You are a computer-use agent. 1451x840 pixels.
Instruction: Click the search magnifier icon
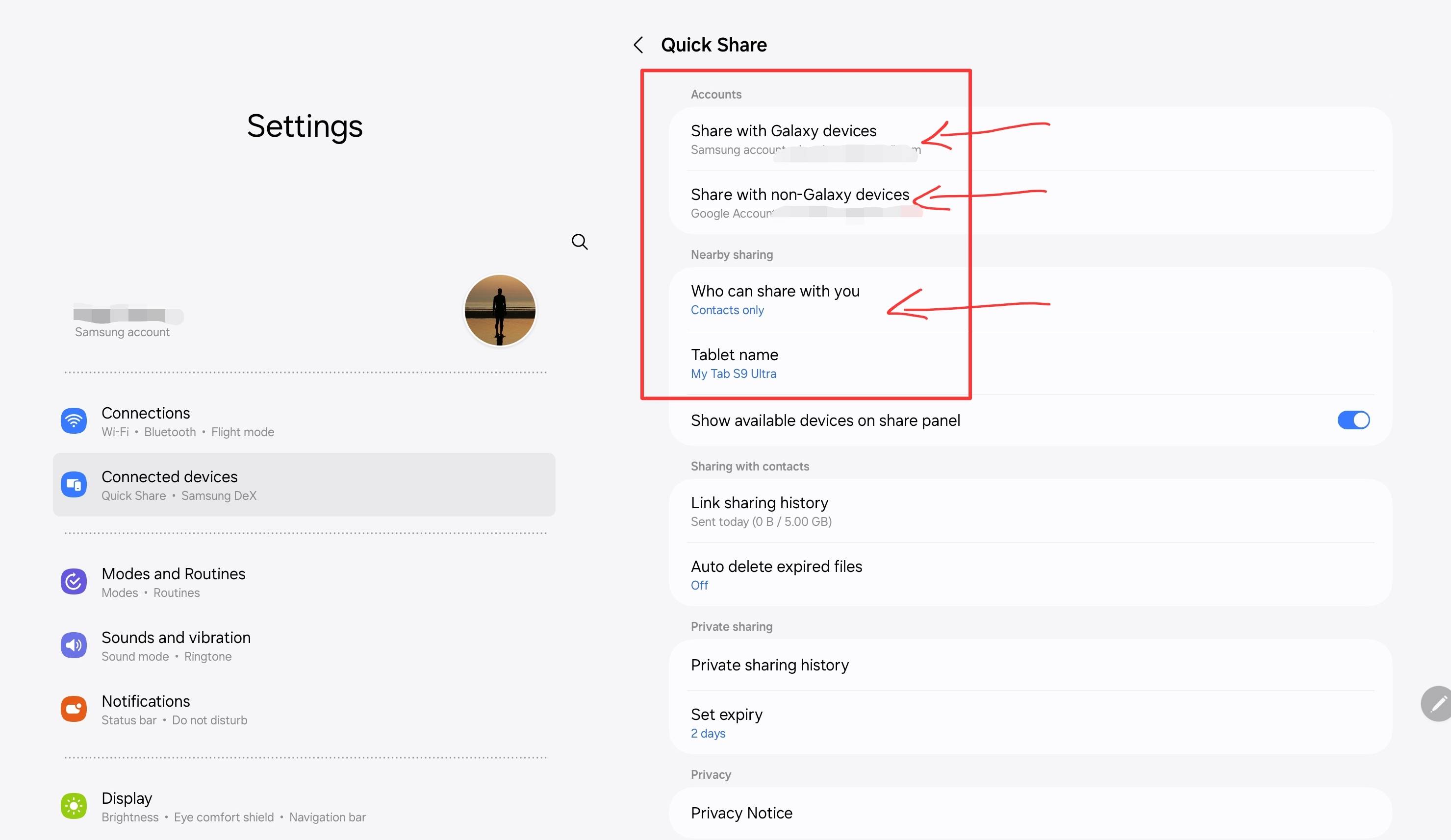579,242
